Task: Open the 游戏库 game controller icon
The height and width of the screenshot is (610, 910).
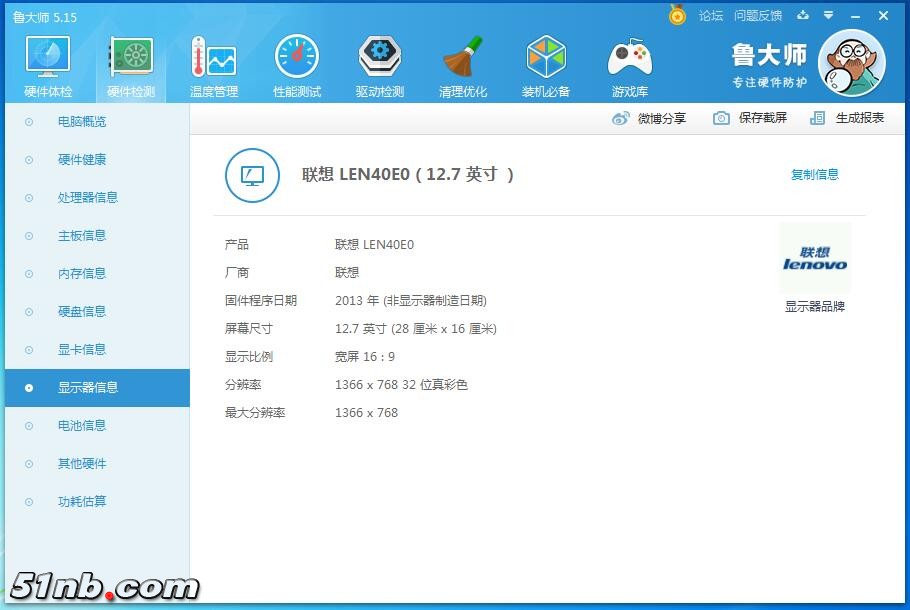Action: 630,65
